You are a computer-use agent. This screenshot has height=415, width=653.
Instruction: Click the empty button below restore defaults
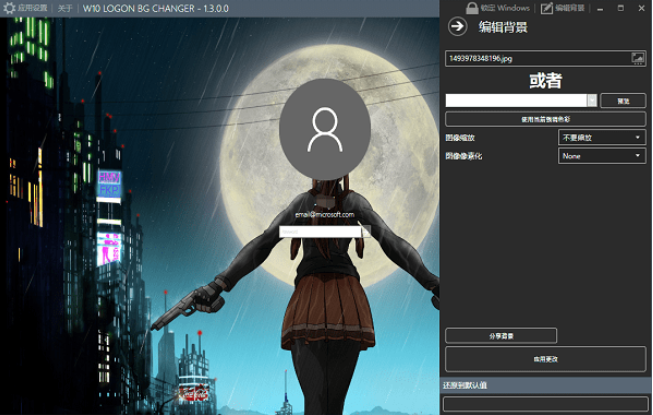546,404
